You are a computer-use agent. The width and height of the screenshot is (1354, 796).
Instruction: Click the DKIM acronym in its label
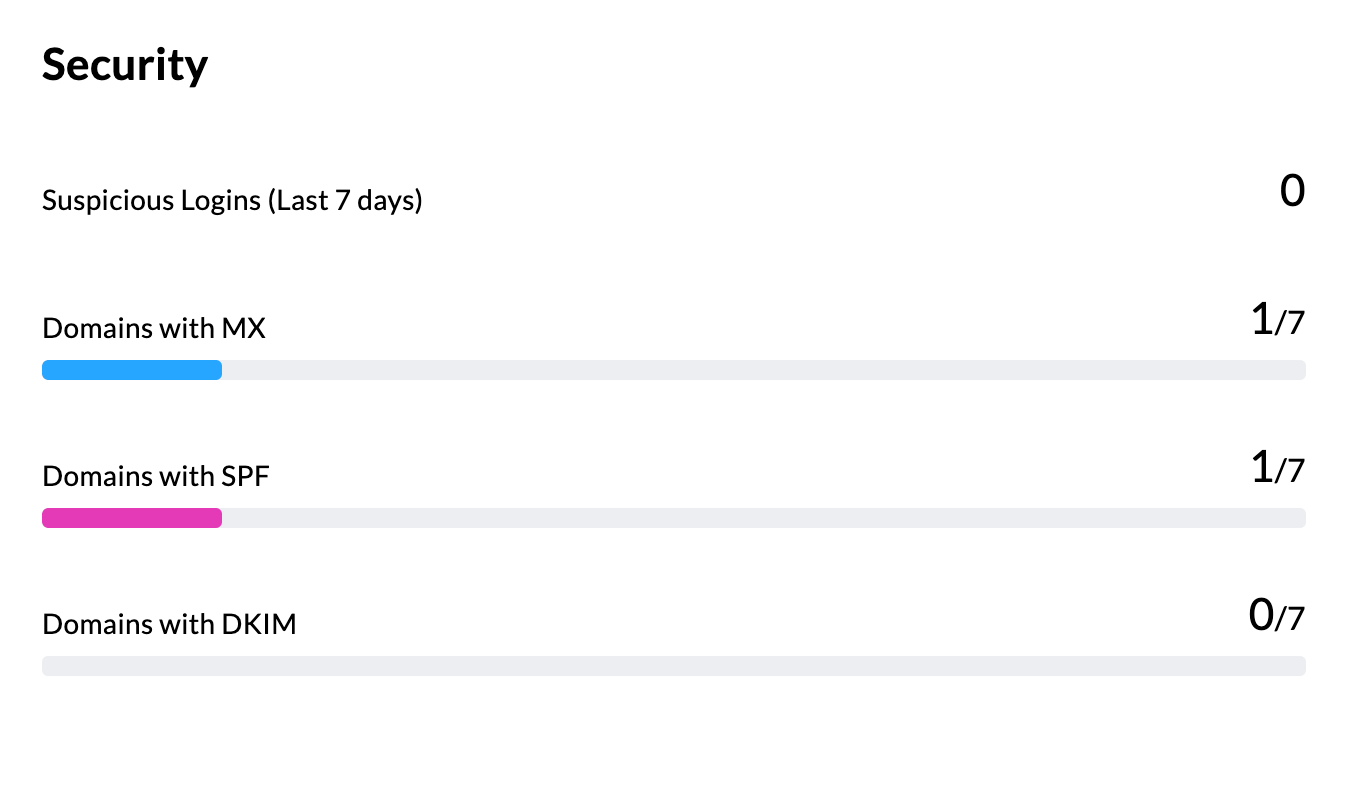(258, 624)
